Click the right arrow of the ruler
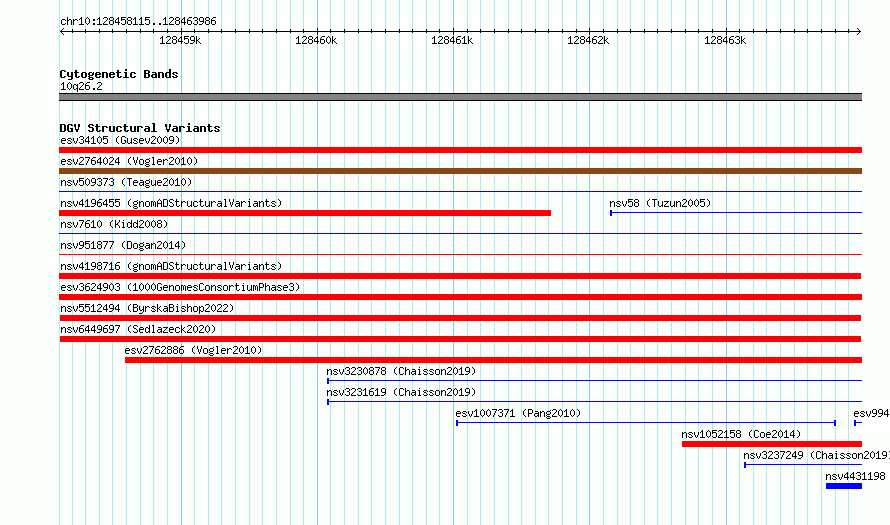Screen dimensions: 890x525 point(858,31)
